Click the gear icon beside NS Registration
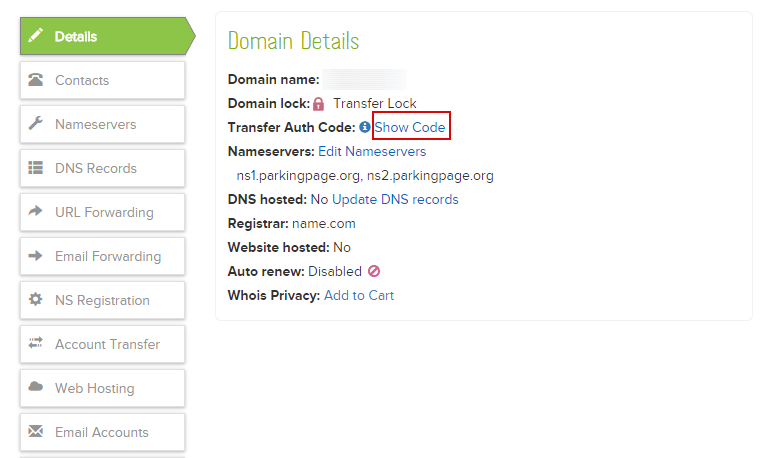The width and height of the screenshot is (768, 458). point(36,300)
